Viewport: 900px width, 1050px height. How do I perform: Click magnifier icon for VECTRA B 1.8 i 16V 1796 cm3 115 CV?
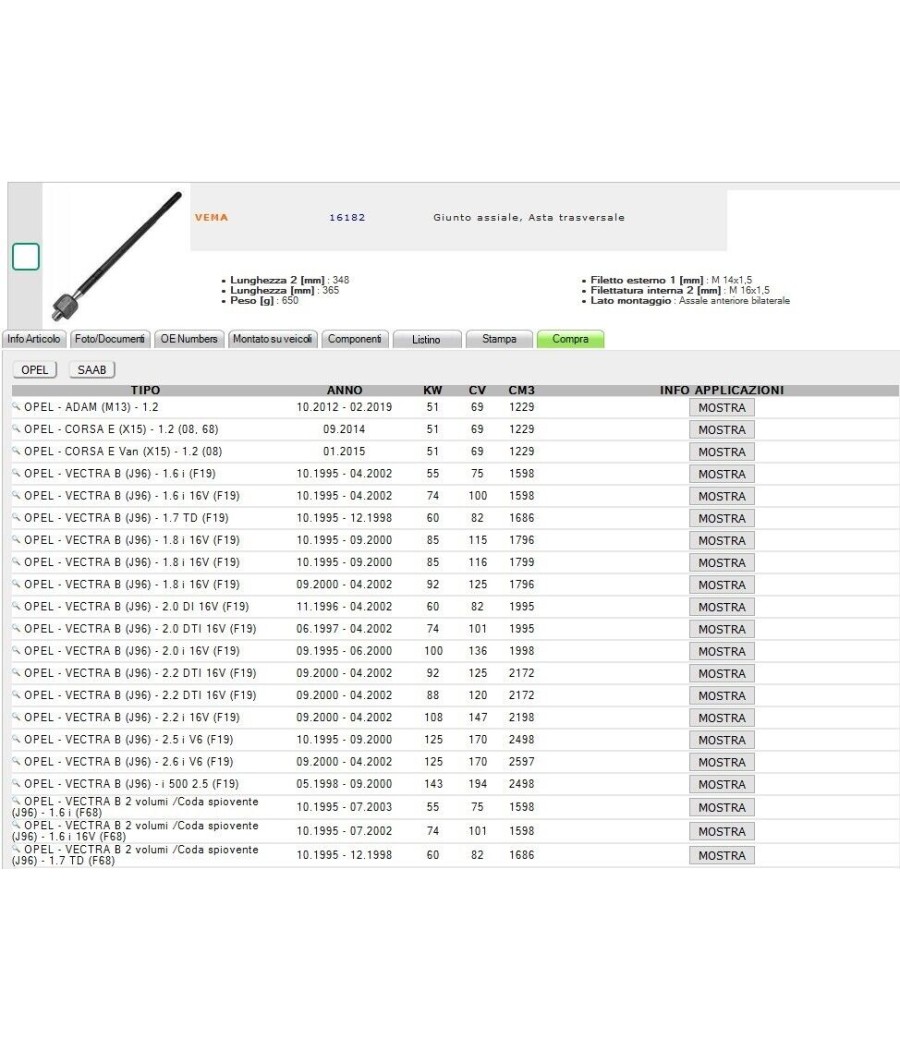pyautogui.click(x=16, y=539)
